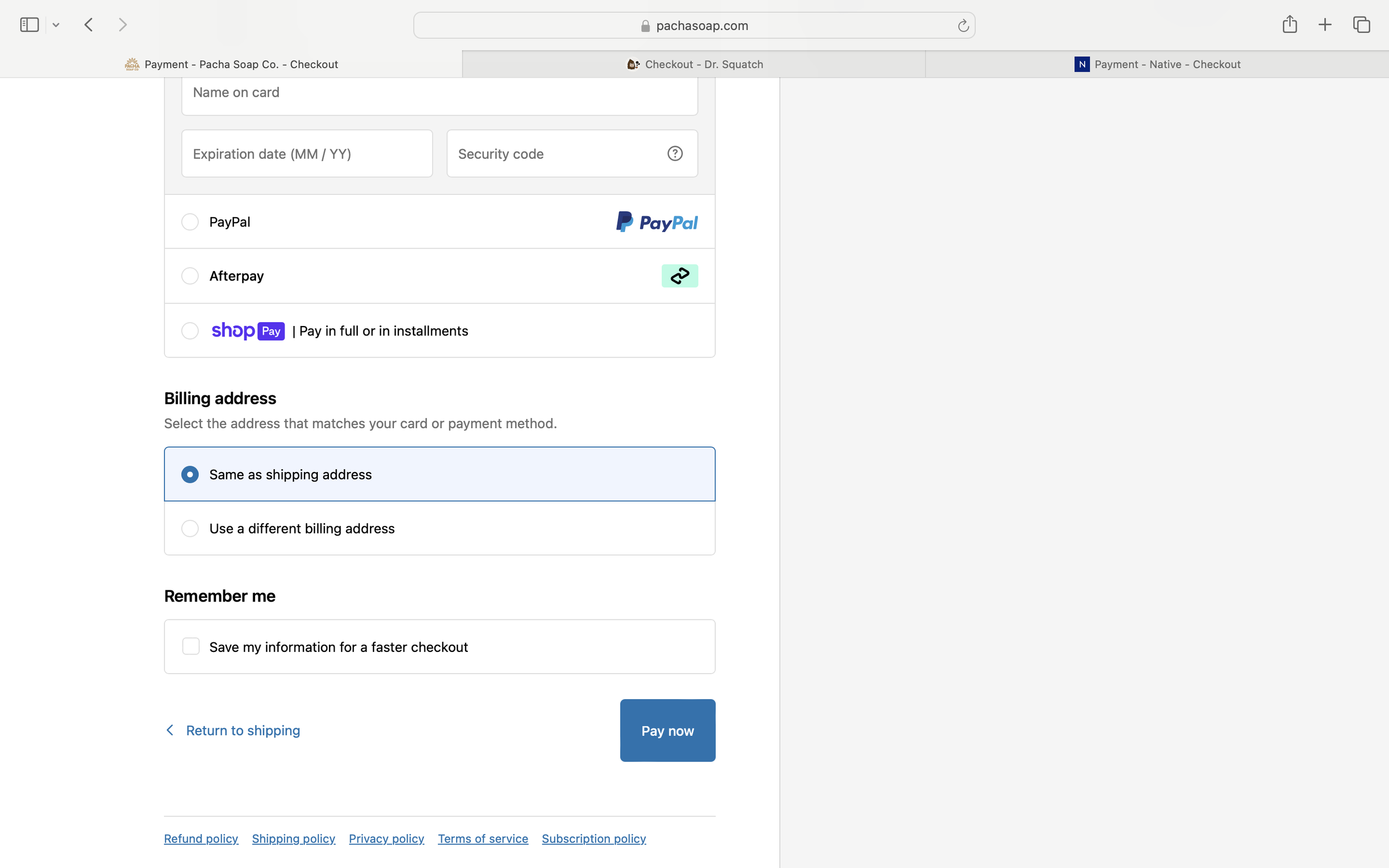Select the PayPal payment method
Screen dimensions: 1389x868
(x=189, y=222)
